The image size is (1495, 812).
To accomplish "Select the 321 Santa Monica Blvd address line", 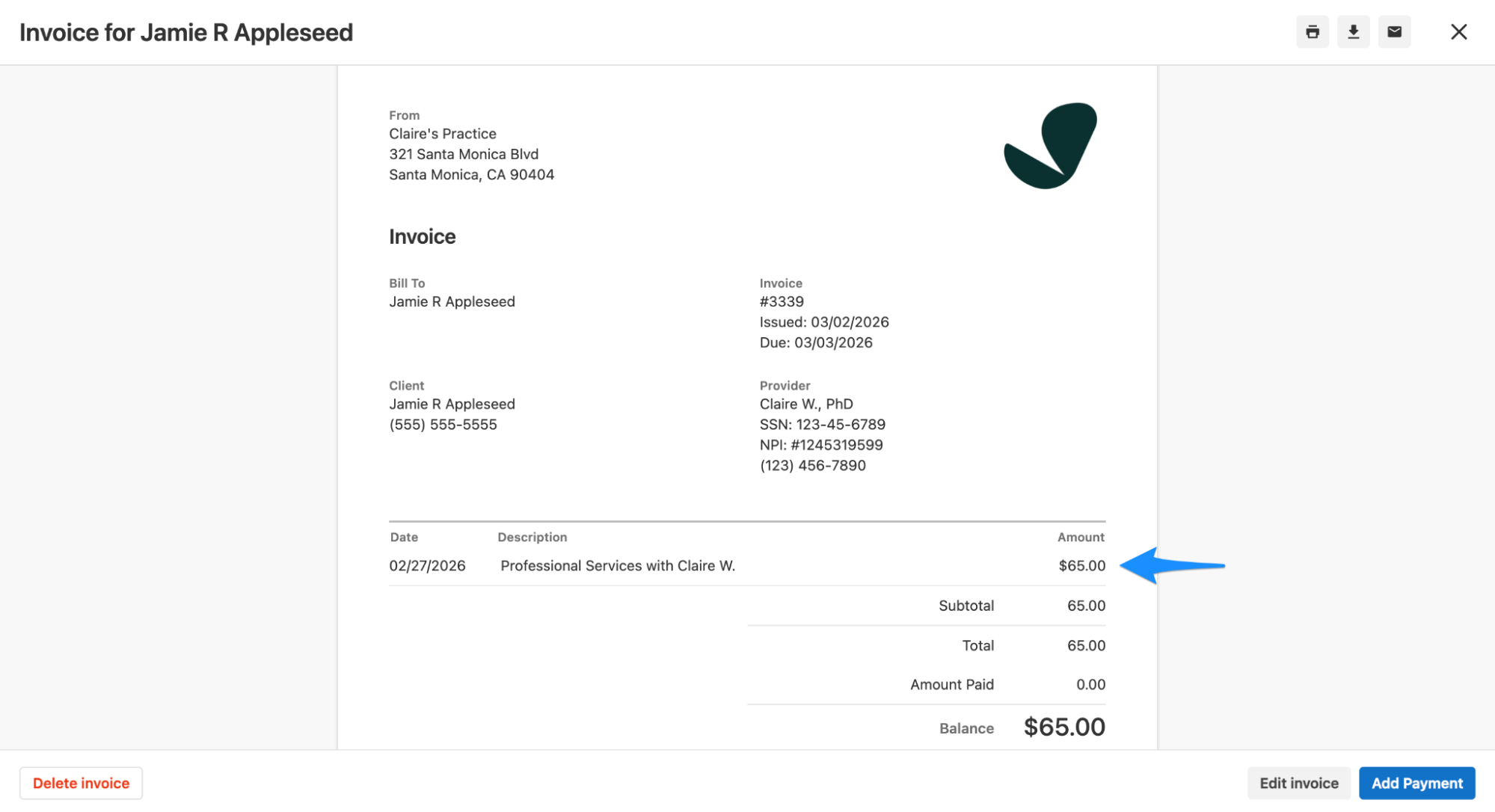I will click(464, 154).
